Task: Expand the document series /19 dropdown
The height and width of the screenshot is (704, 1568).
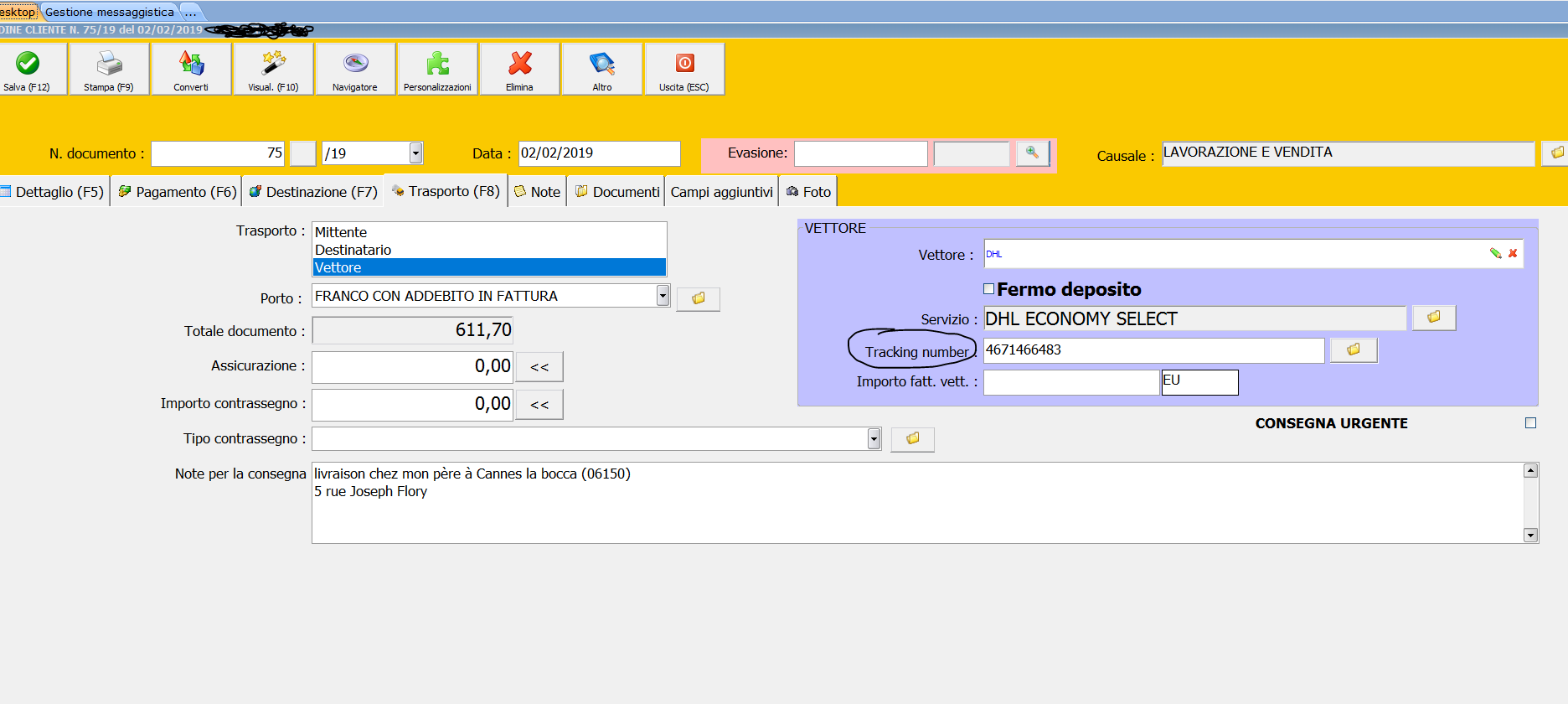Action: [415, 153]
